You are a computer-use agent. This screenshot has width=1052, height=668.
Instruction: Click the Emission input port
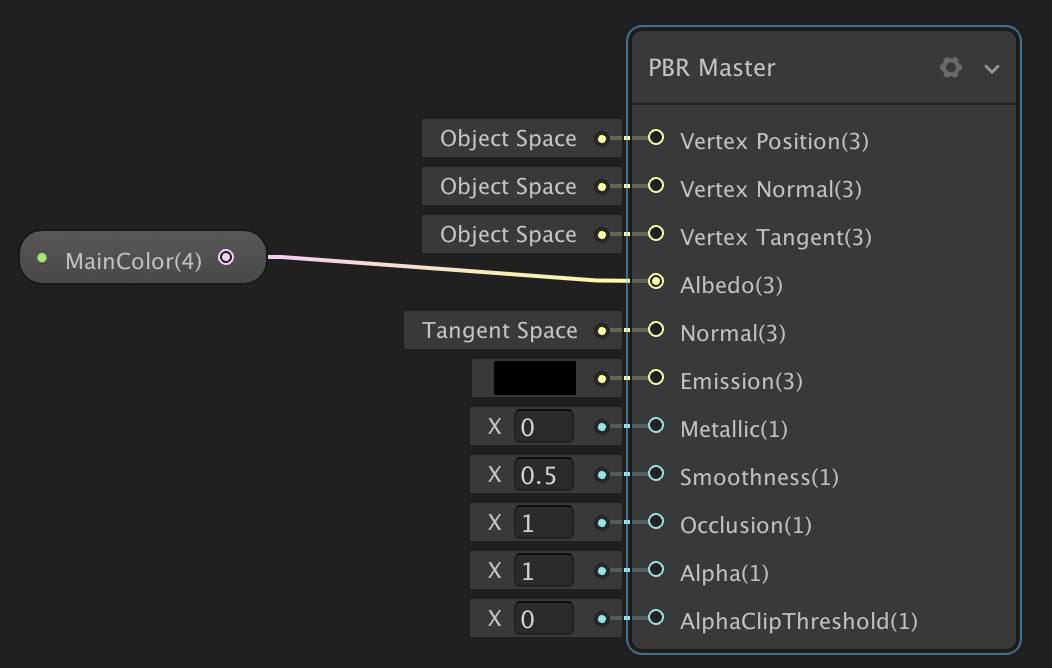tap(656, 378)
